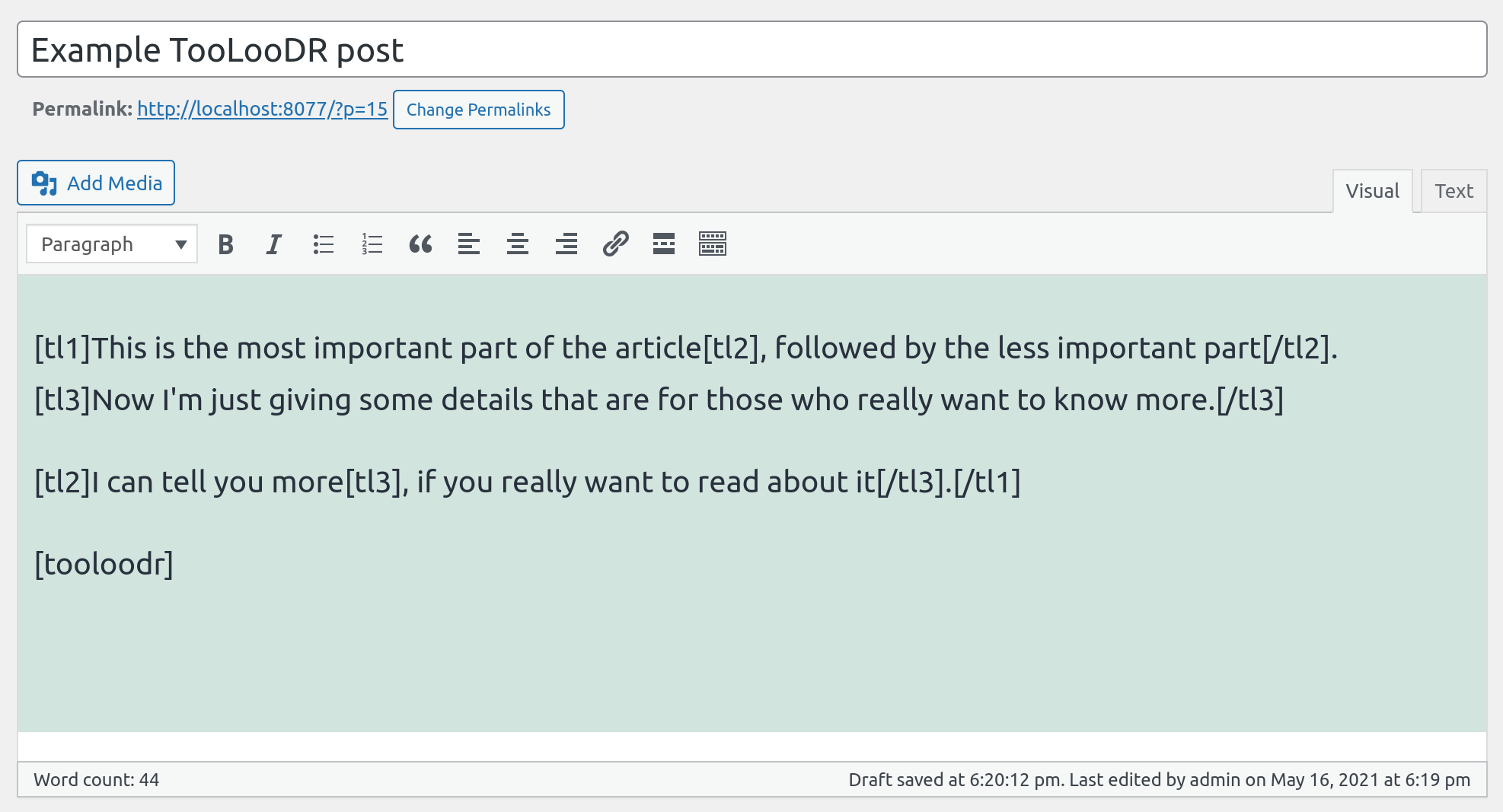Insert a numbered list
Screen dimensions: 1503x812
(x=372, y=244)
